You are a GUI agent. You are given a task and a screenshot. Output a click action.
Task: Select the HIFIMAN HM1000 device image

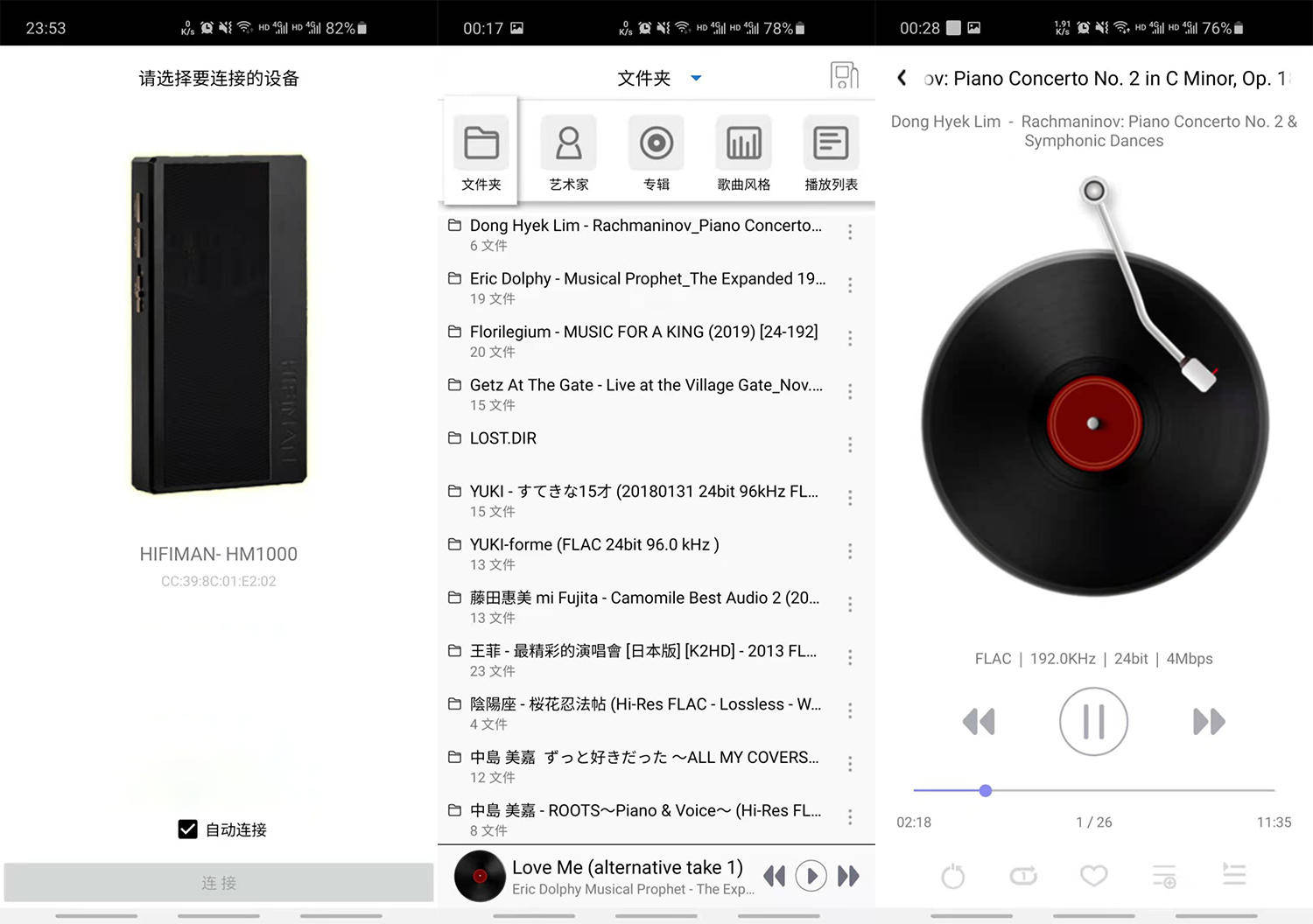(219, 324)
